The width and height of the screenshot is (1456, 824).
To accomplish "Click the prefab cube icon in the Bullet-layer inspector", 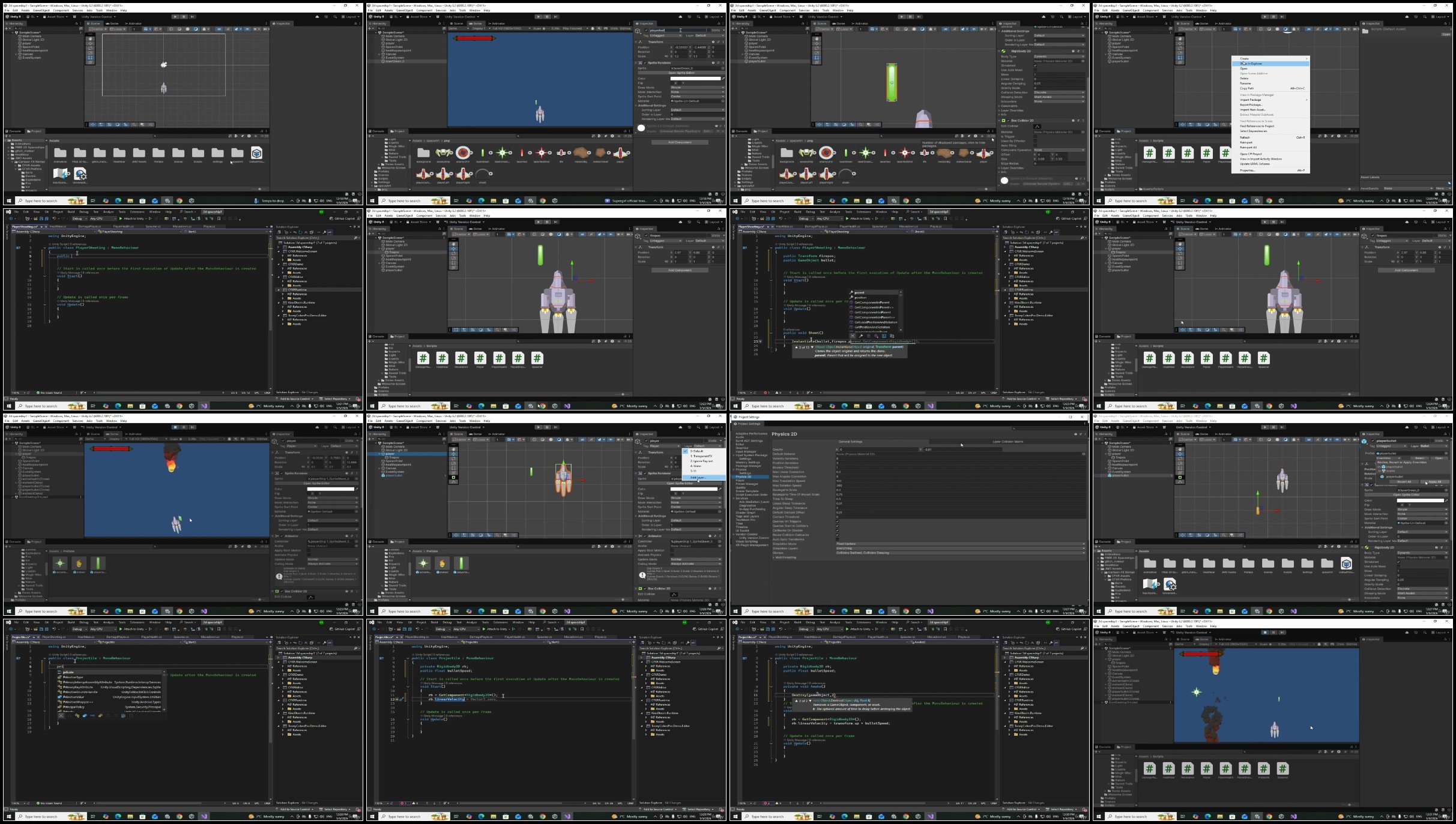I will tap(1364, 441).
